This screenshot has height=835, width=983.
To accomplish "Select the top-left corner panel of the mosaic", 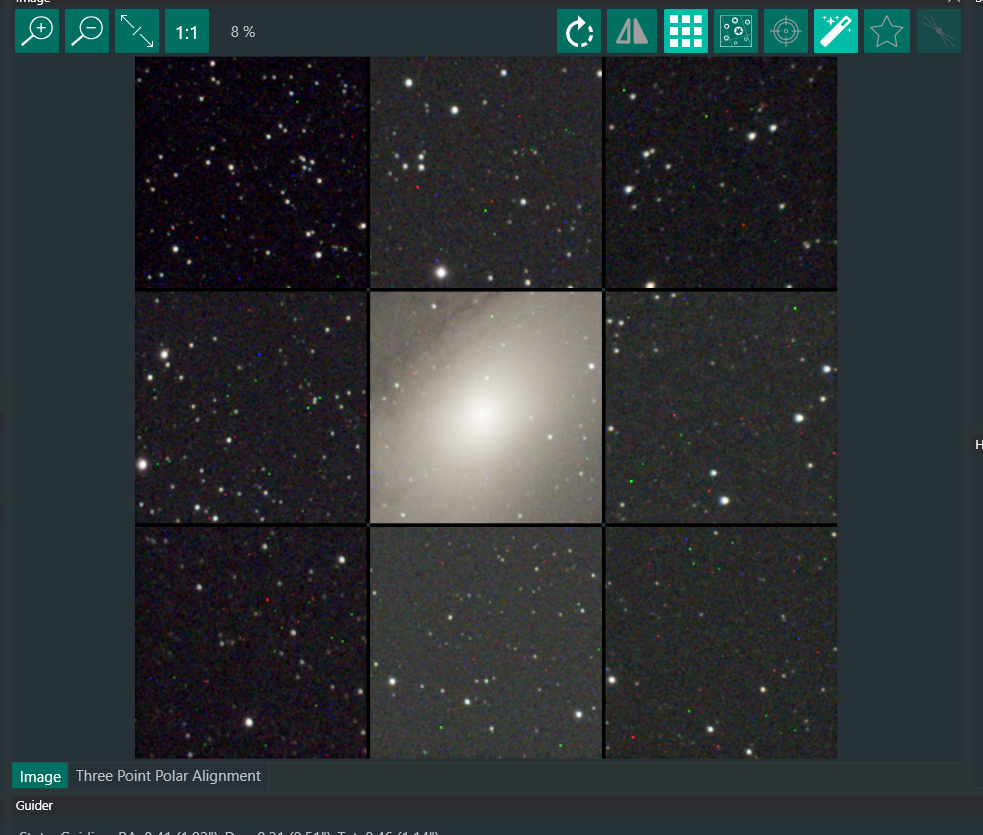I will click(x=251, y=173).
